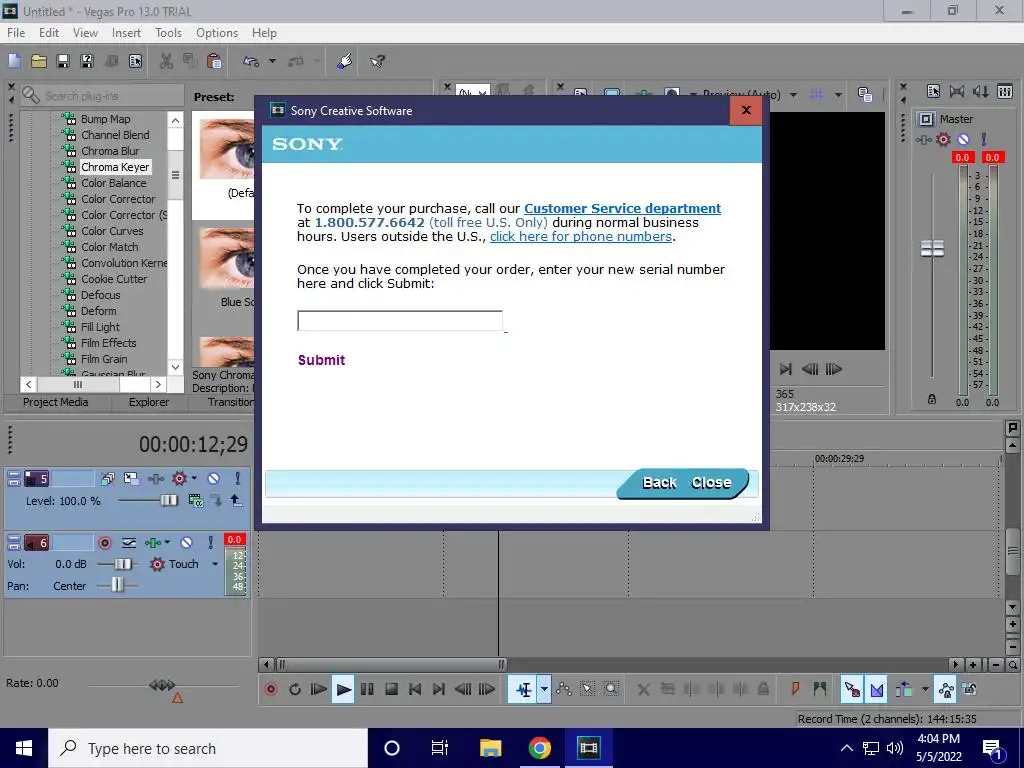Viewport: 1024px width, 768px height.
Task: Open the Customer Service department link
Action: pyautogui.click(x=622, y=208)
